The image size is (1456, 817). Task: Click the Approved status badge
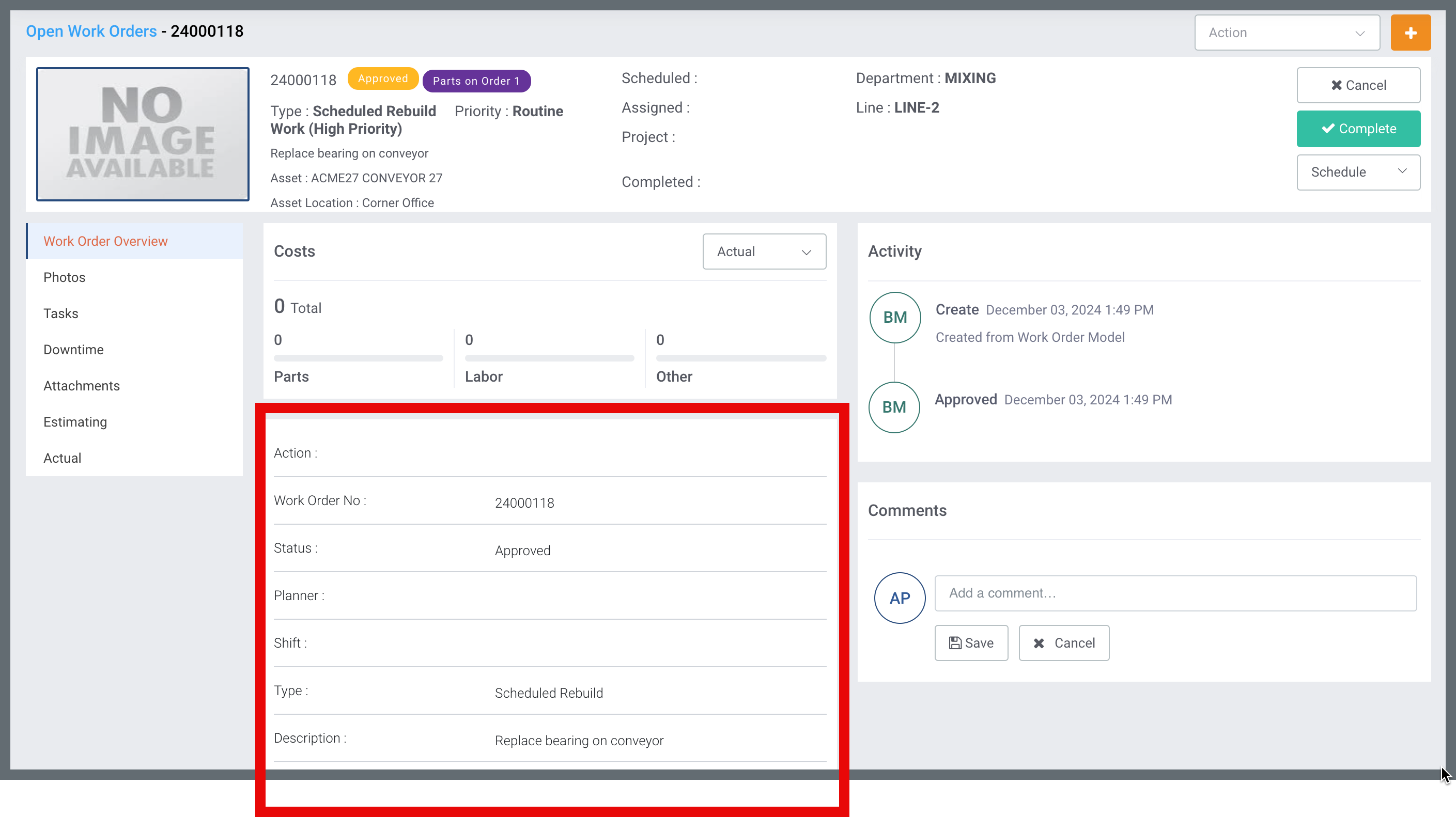tap(383, 78)
